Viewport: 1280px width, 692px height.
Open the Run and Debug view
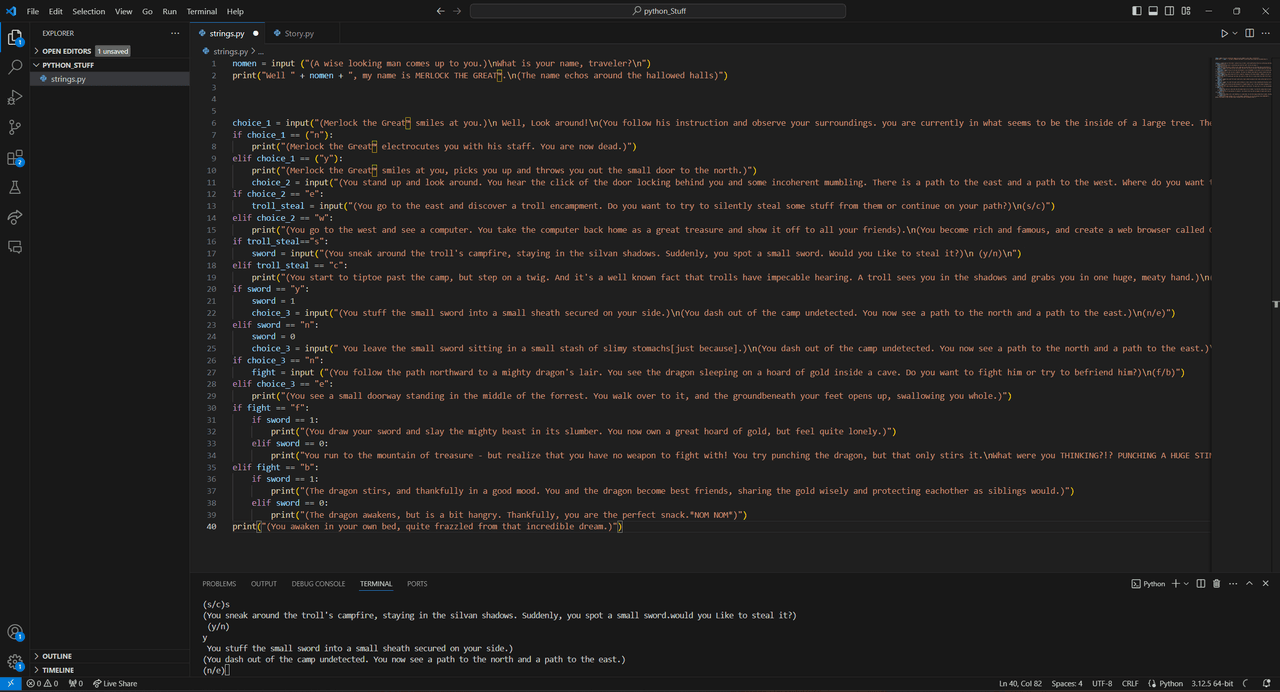[15, 98]
